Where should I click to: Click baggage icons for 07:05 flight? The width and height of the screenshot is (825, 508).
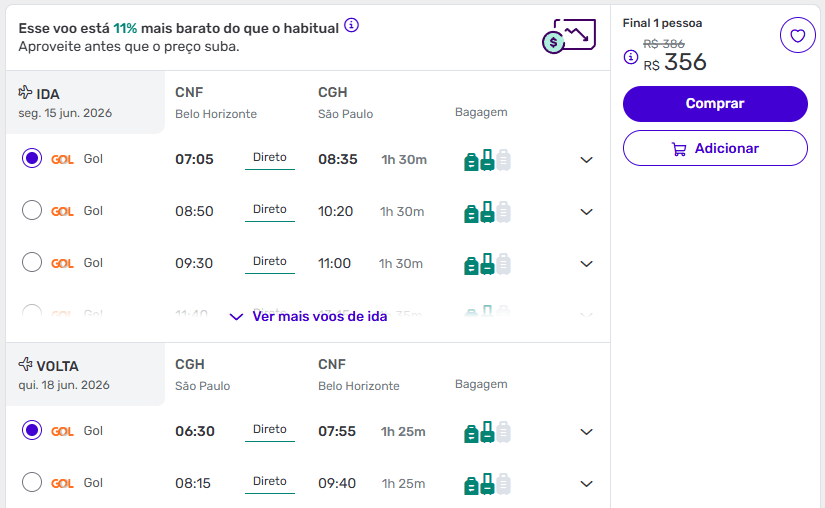click(x=487, y=160)
